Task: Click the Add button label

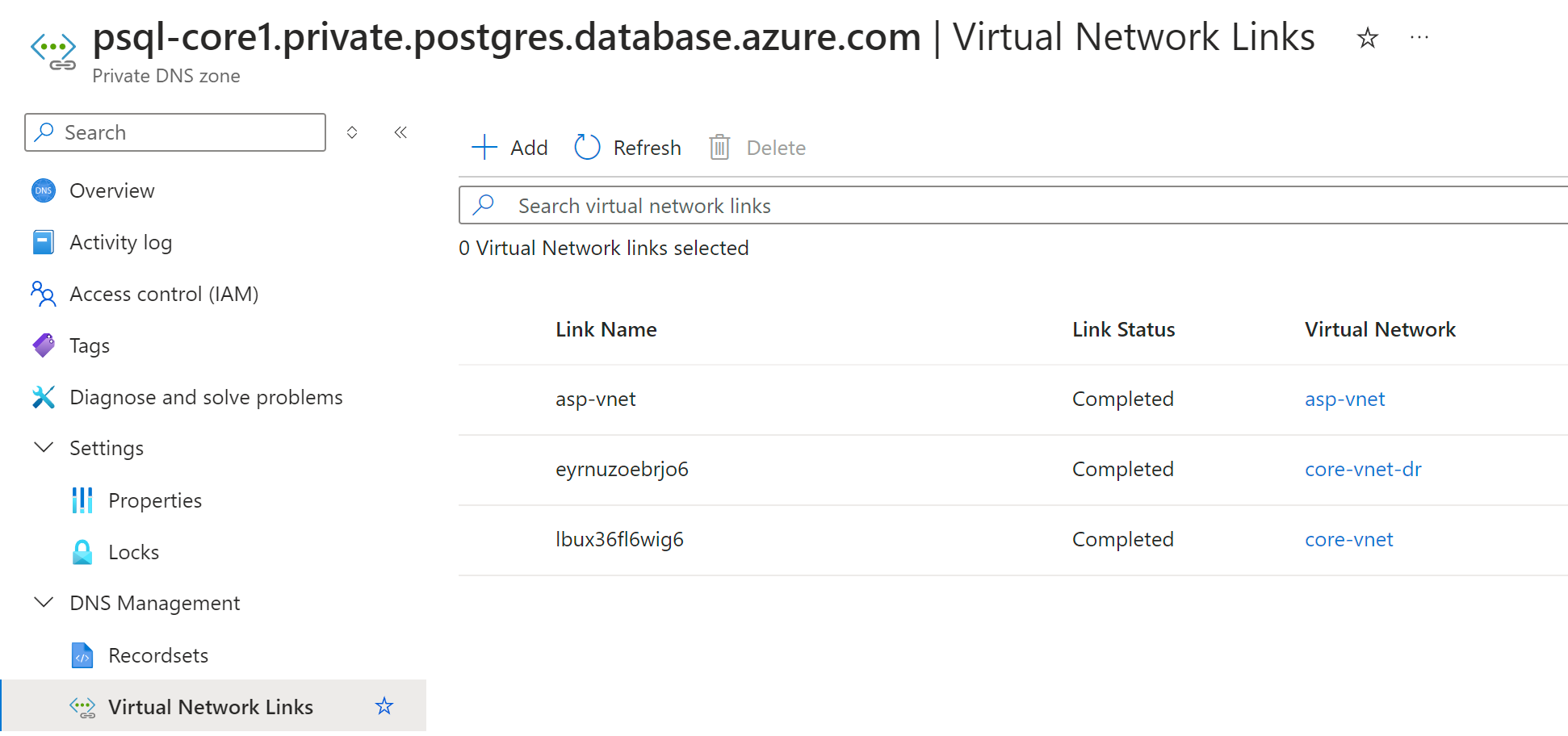Action: pyautogui.click(x=529, y=148)
